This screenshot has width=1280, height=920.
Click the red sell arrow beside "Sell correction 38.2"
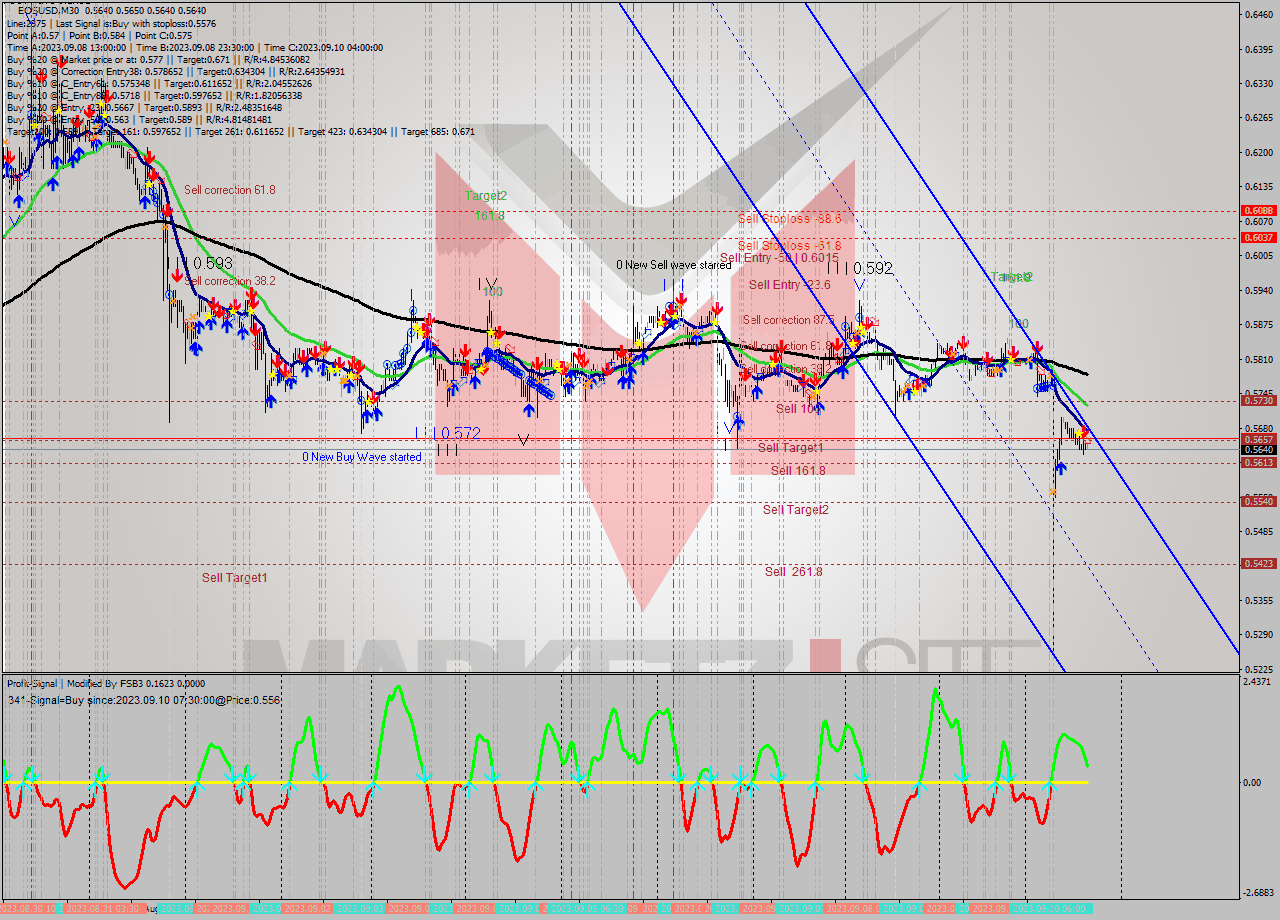click(x=177, y=276)
